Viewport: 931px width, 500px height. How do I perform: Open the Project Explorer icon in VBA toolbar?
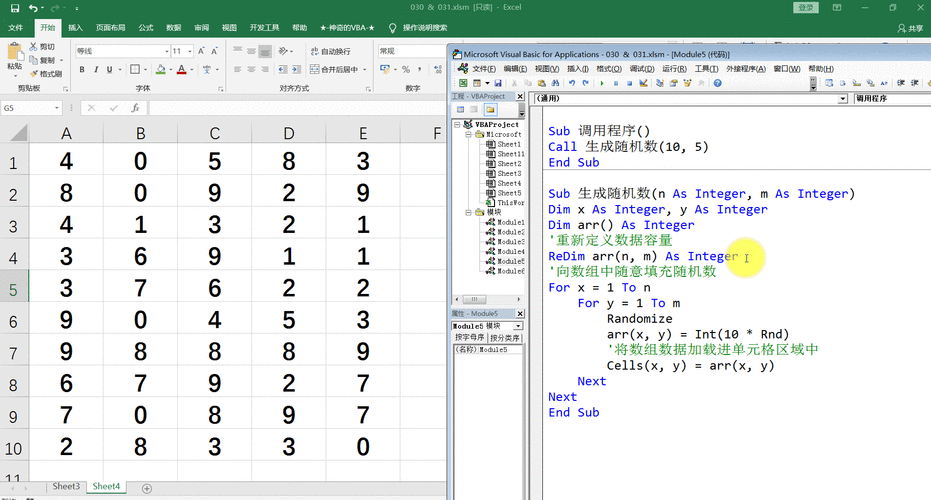[660, 83]
